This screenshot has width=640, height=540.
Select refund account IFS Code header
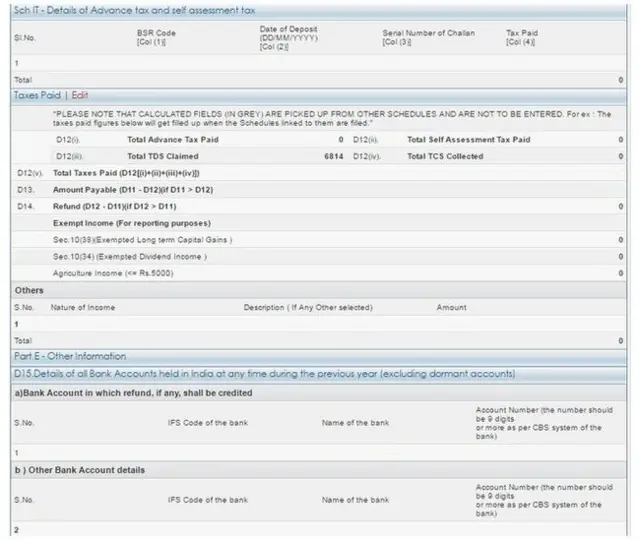click(x=208, y=423)
